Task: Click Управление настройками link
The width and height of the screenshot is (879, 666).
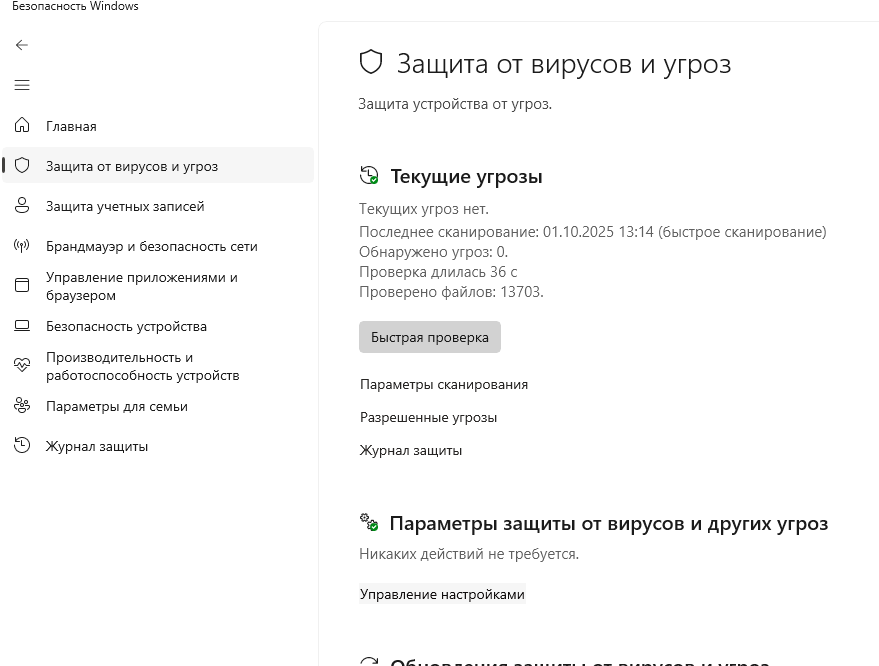Action: (x=441, y=594)
